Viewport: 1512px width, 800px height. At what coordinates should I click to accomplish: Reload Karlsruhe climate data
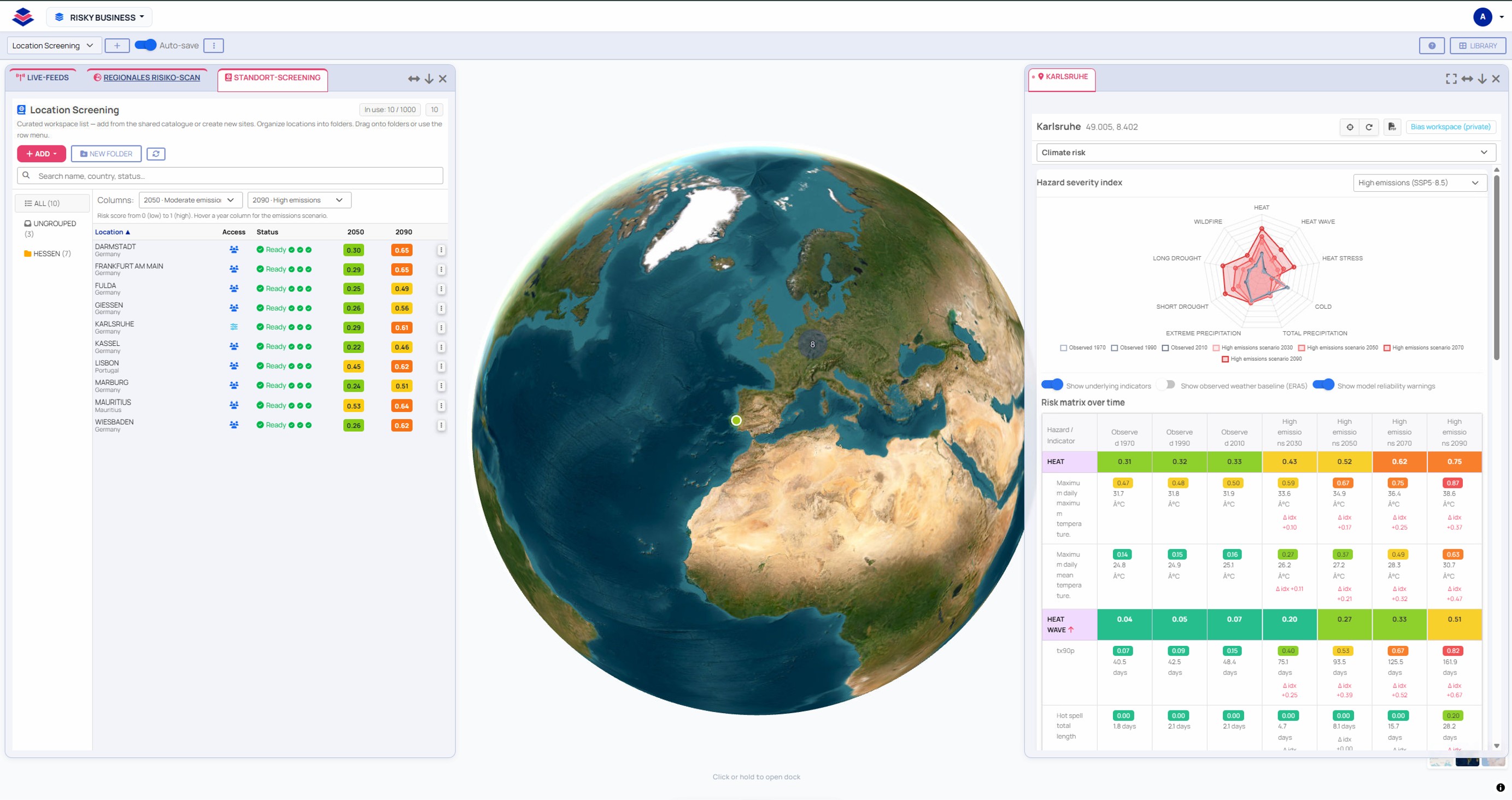1369,127
